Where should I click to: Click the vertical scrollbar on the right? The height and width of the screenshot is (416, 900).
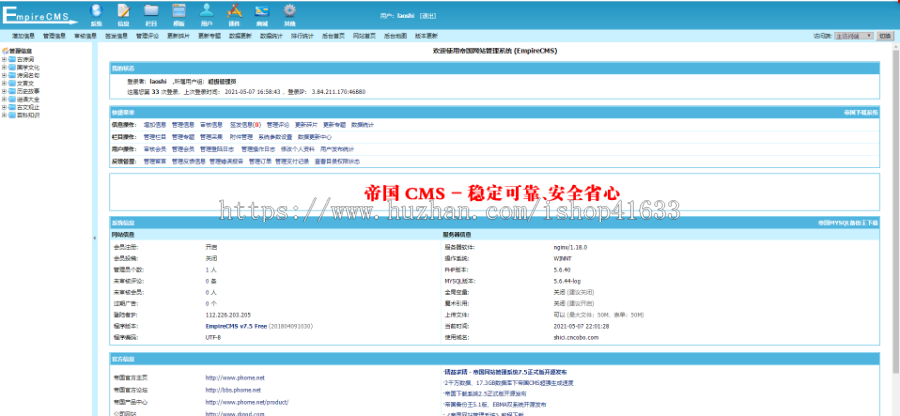[x=895, y=200]
